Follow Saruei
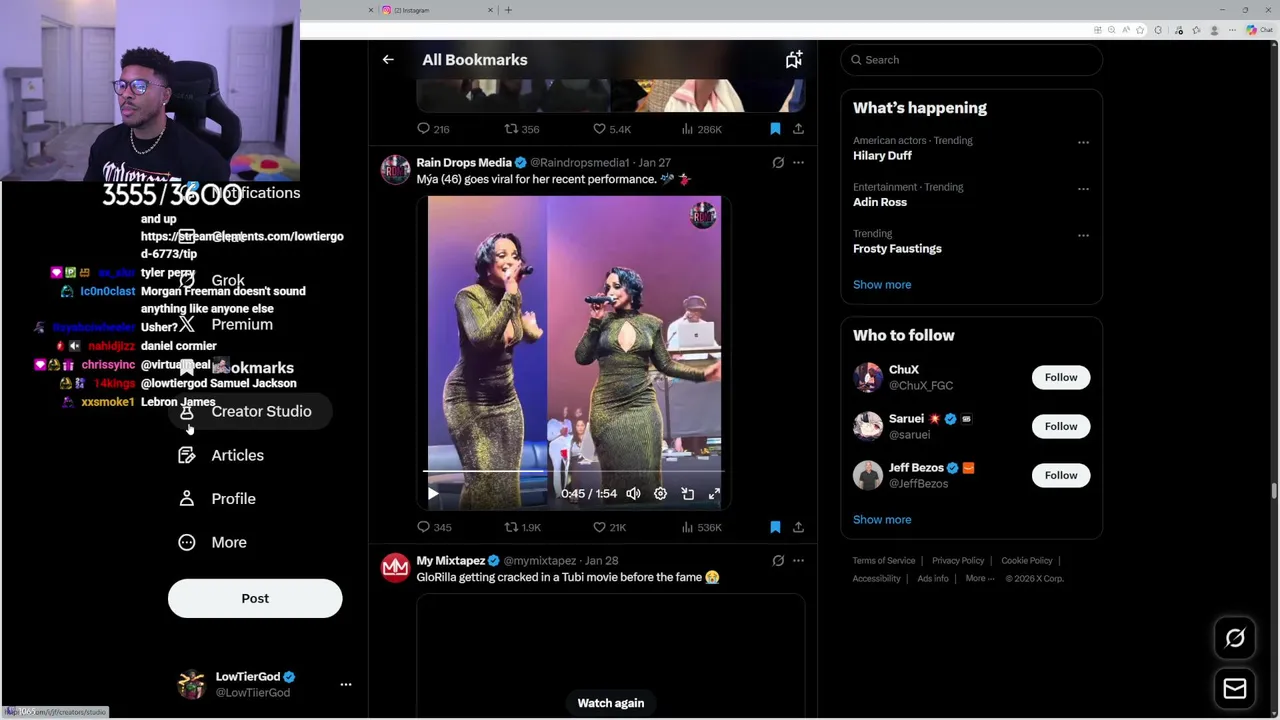Image resolution: width=1280 pixels, height=720 pixels. point(1061,426)
